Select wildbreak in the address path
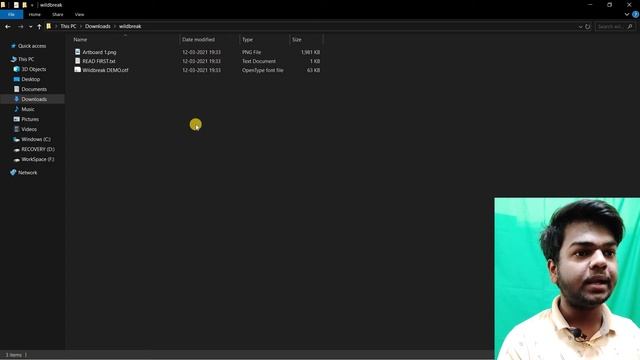Viewport: 640px width, 360px height. pyautogui.click(x=130, y=26)
